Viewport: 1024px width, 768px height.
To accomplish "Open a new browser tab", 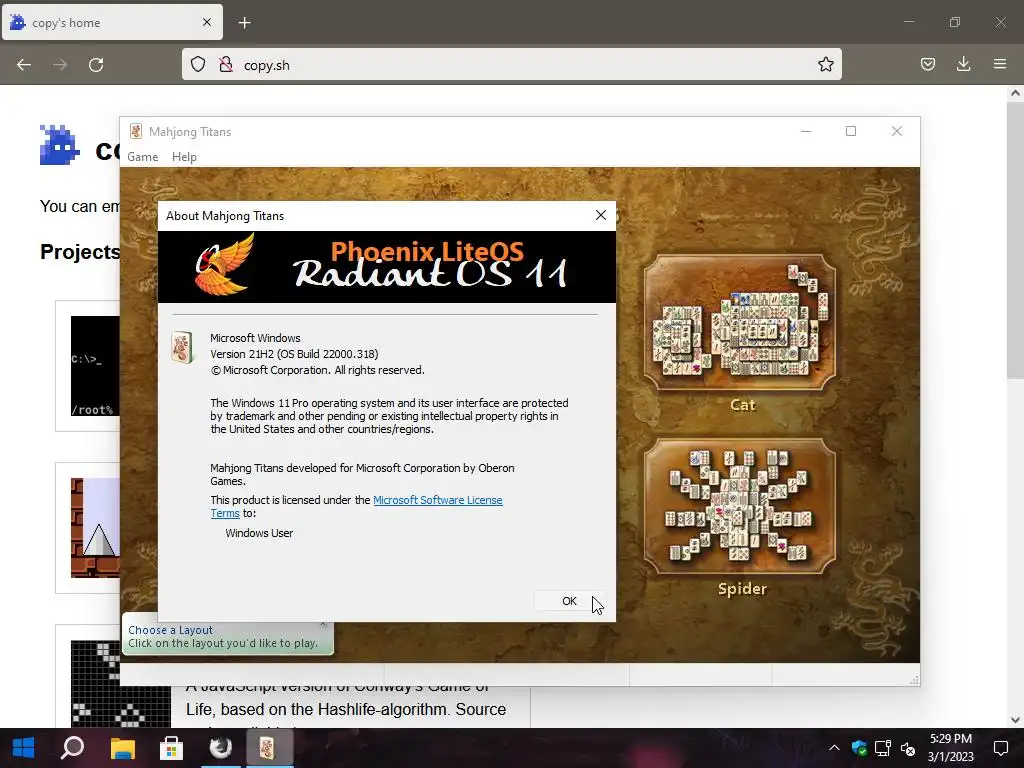I will pyautogui.click(x=244, y=23).
